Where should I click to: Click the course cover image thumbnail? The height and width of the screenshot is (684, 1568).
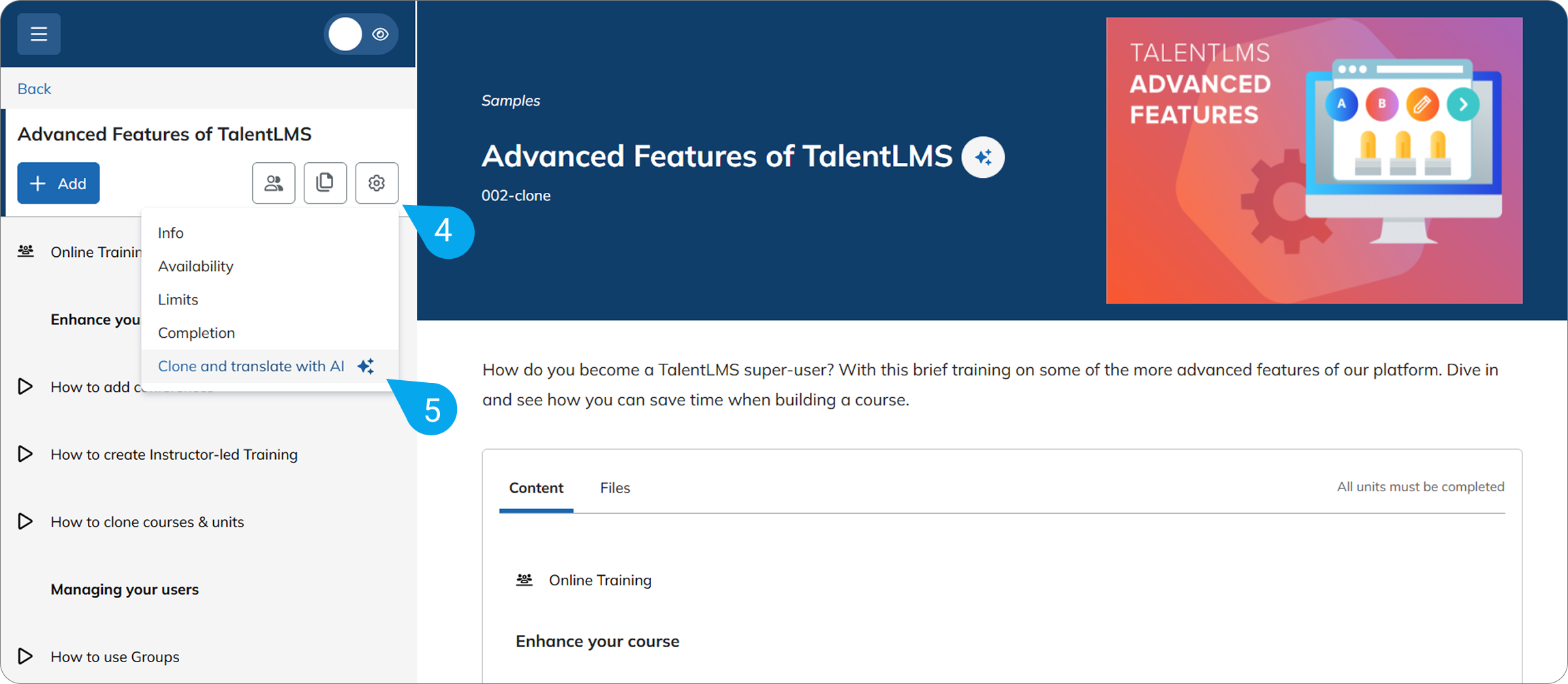(1314, 161)
